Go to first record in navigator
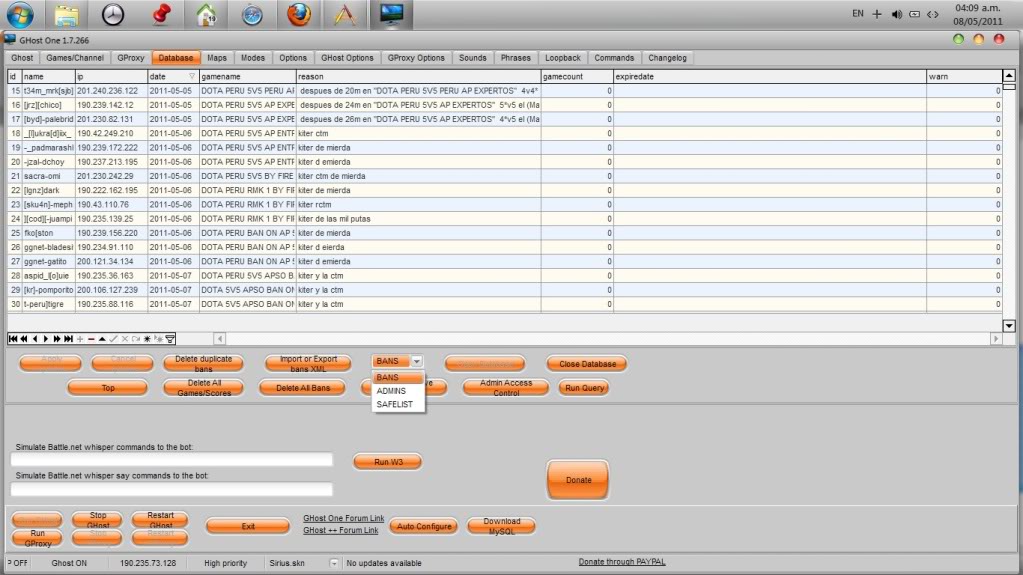This screenshot has height=575, width=1023. [x=12, y=339]
